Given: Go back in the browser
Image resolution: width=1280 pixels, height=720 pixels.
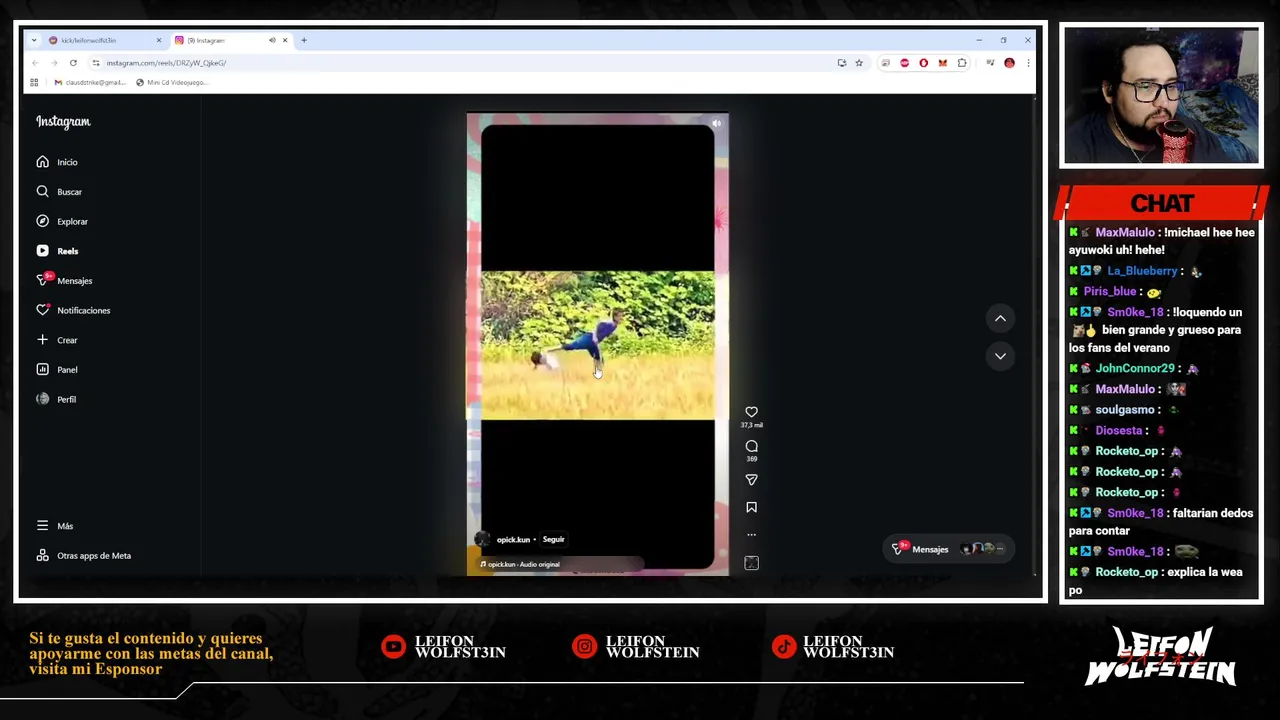Looking at the screenshot, I should [35, 63].
